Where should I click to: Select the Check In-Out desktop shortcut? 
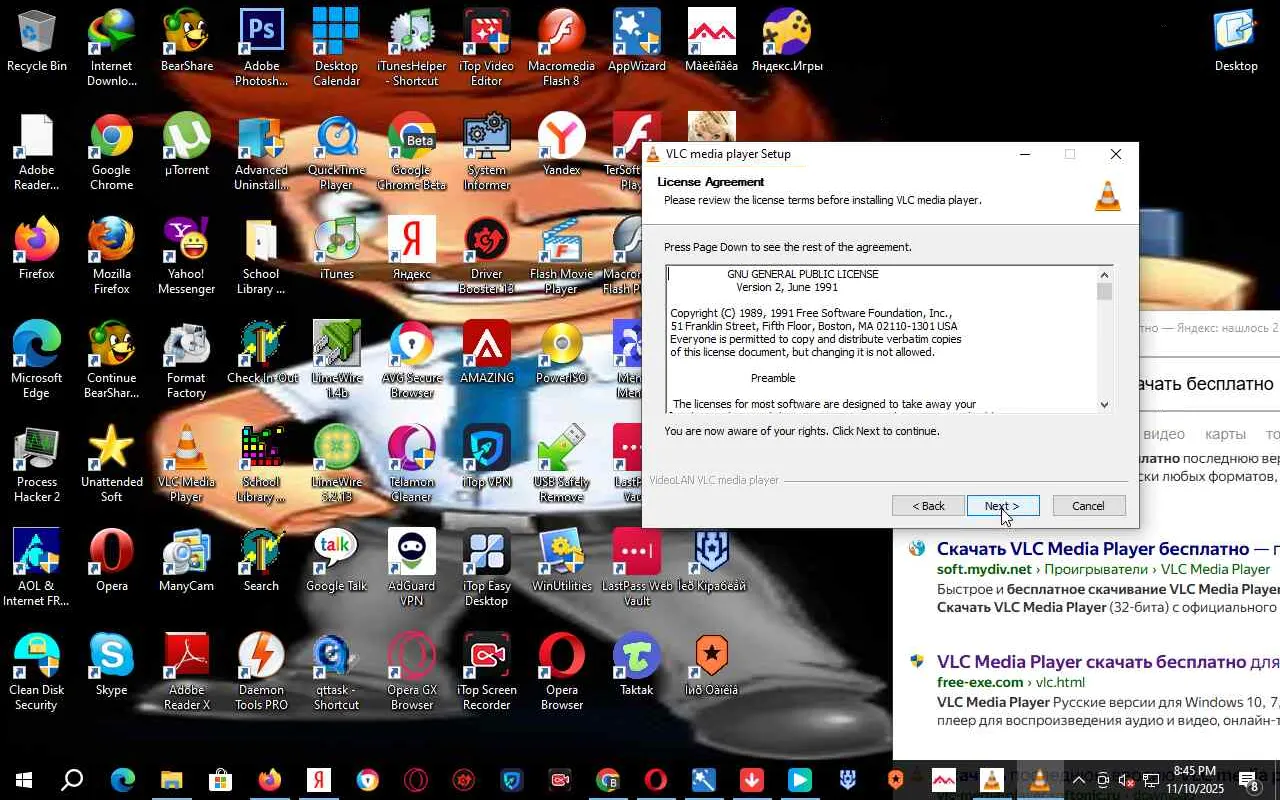click(262, 353)
